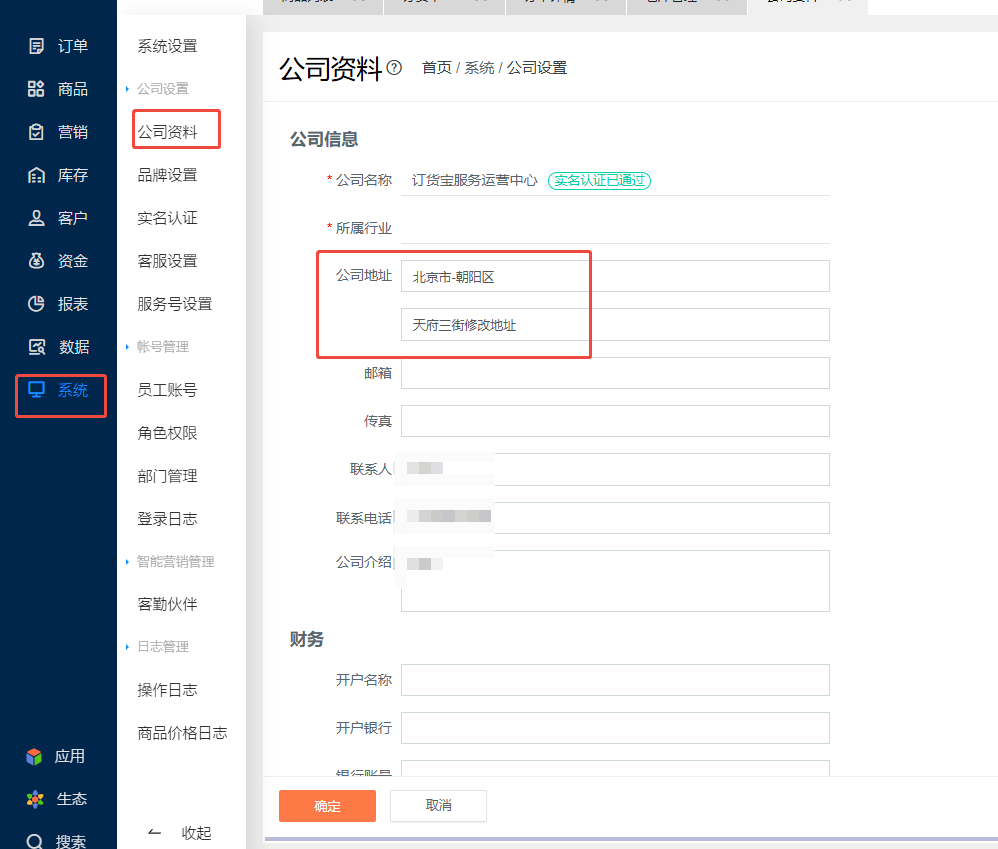Click the 开户名称 account name field
Image resolution: width=998 pixels, height=849 pixels.
point(615,680)
